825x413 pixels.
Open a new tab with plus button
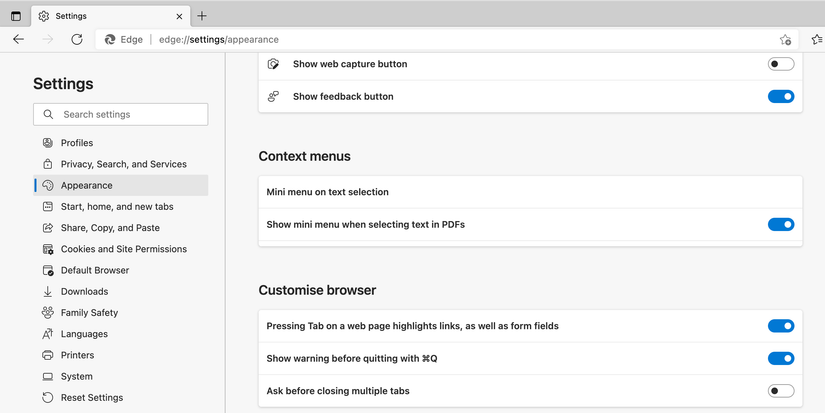202,16
